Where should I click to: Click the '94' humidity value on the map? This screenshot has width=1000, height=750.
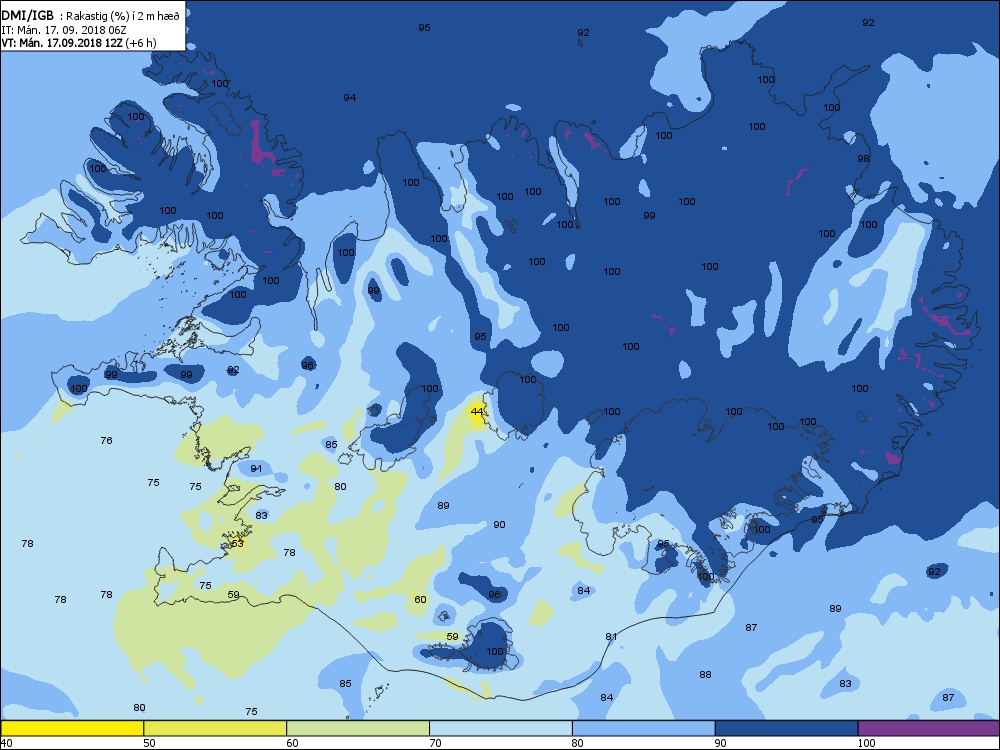pos(349,98)
